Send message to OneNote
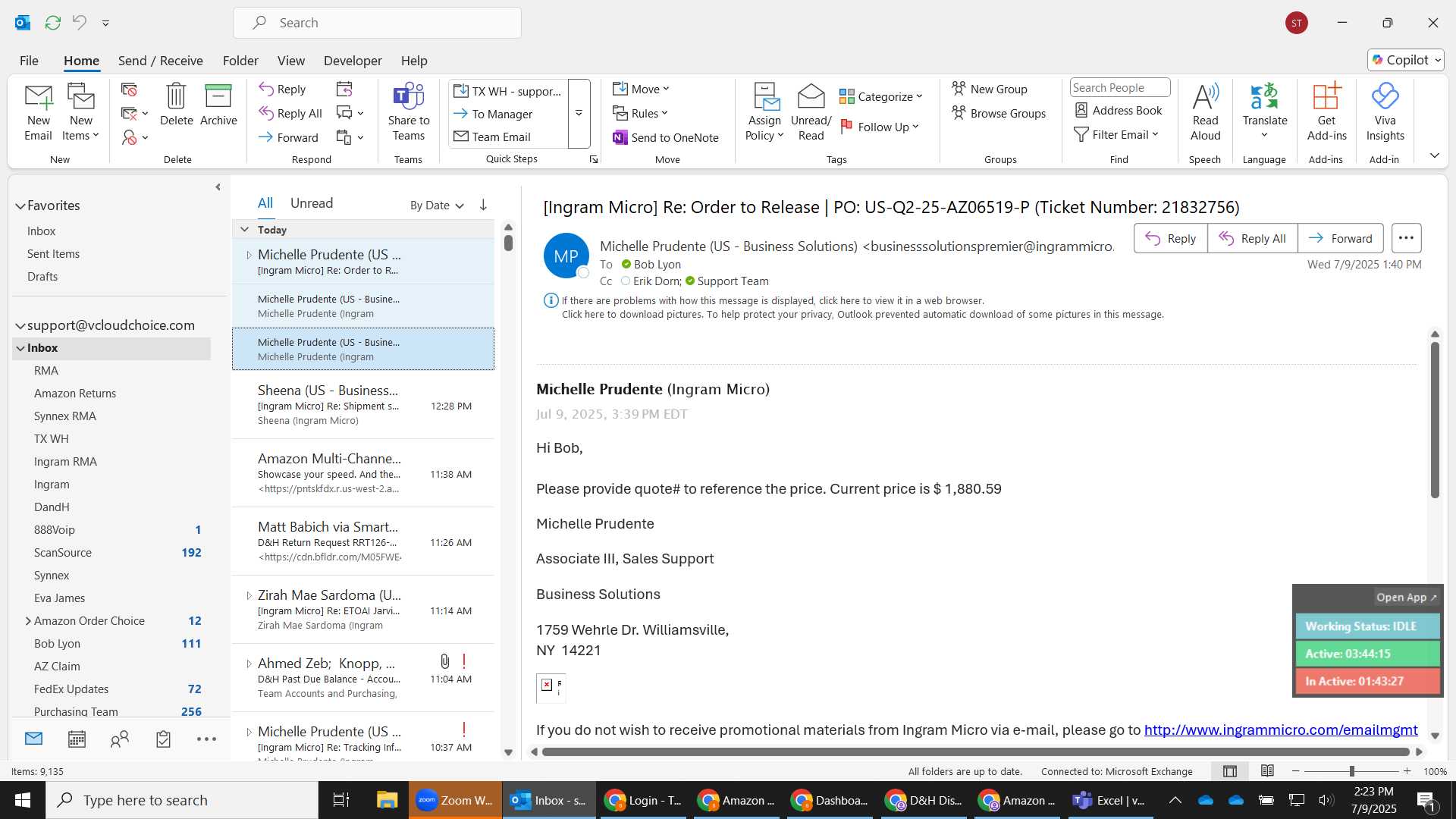Screen dimensions: 1456x819 coord(666,137)
